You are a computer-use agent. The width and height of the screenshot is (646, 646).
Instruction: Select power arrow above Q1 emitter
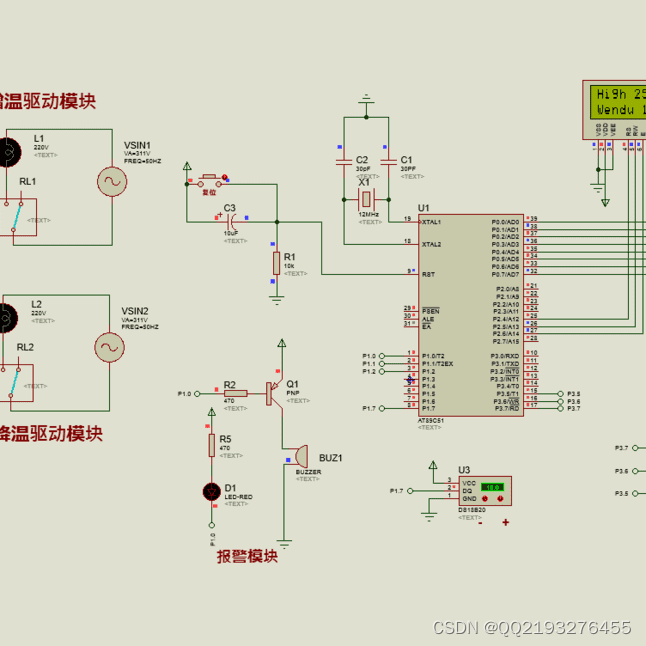pyautogui.click(x=282, y=343)
